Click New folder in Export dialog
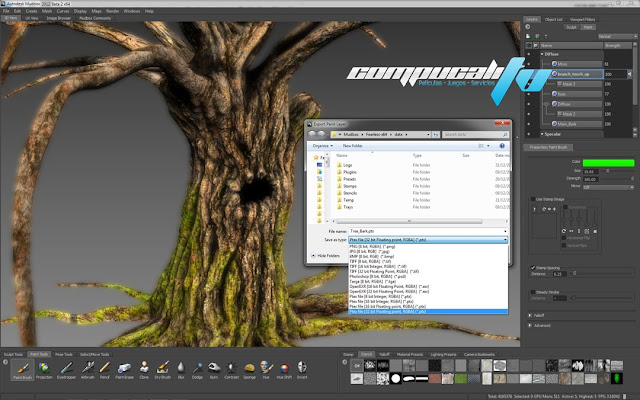This screenshot has height=400, width=640. [x=352, y=146]
